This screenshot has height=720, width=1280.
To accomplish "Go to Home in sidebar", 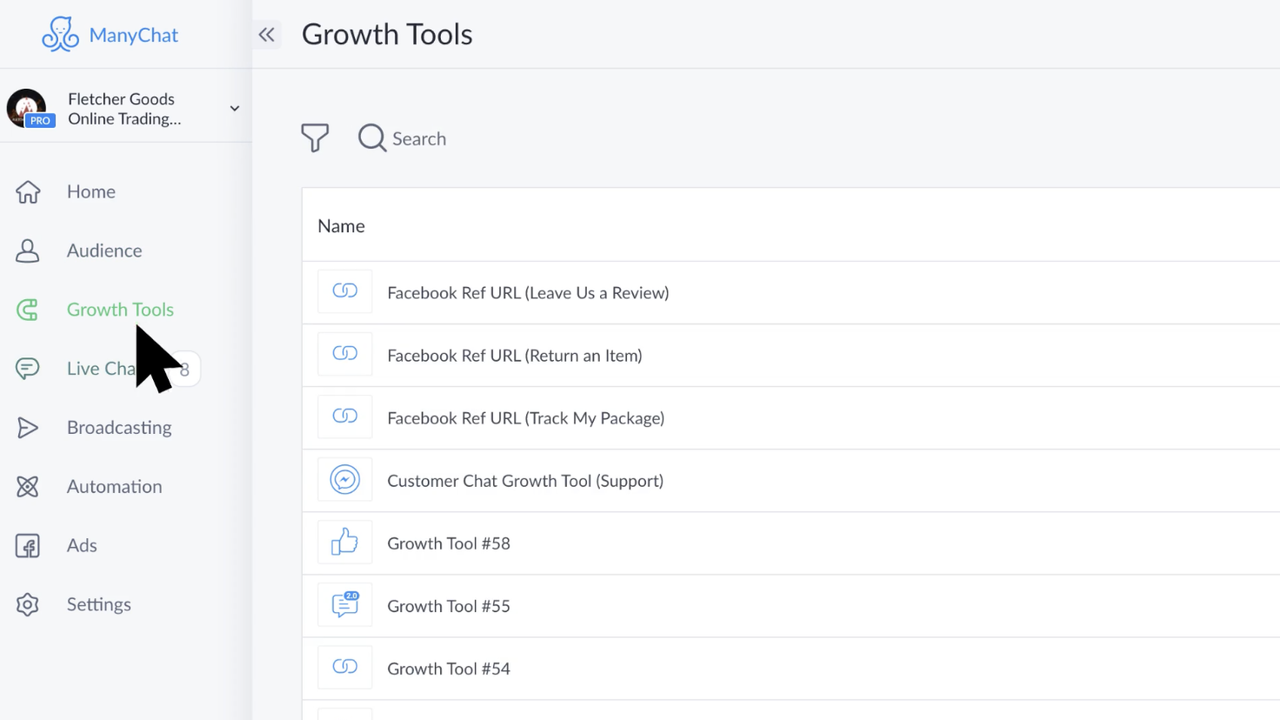I will (x=90, y=192).
